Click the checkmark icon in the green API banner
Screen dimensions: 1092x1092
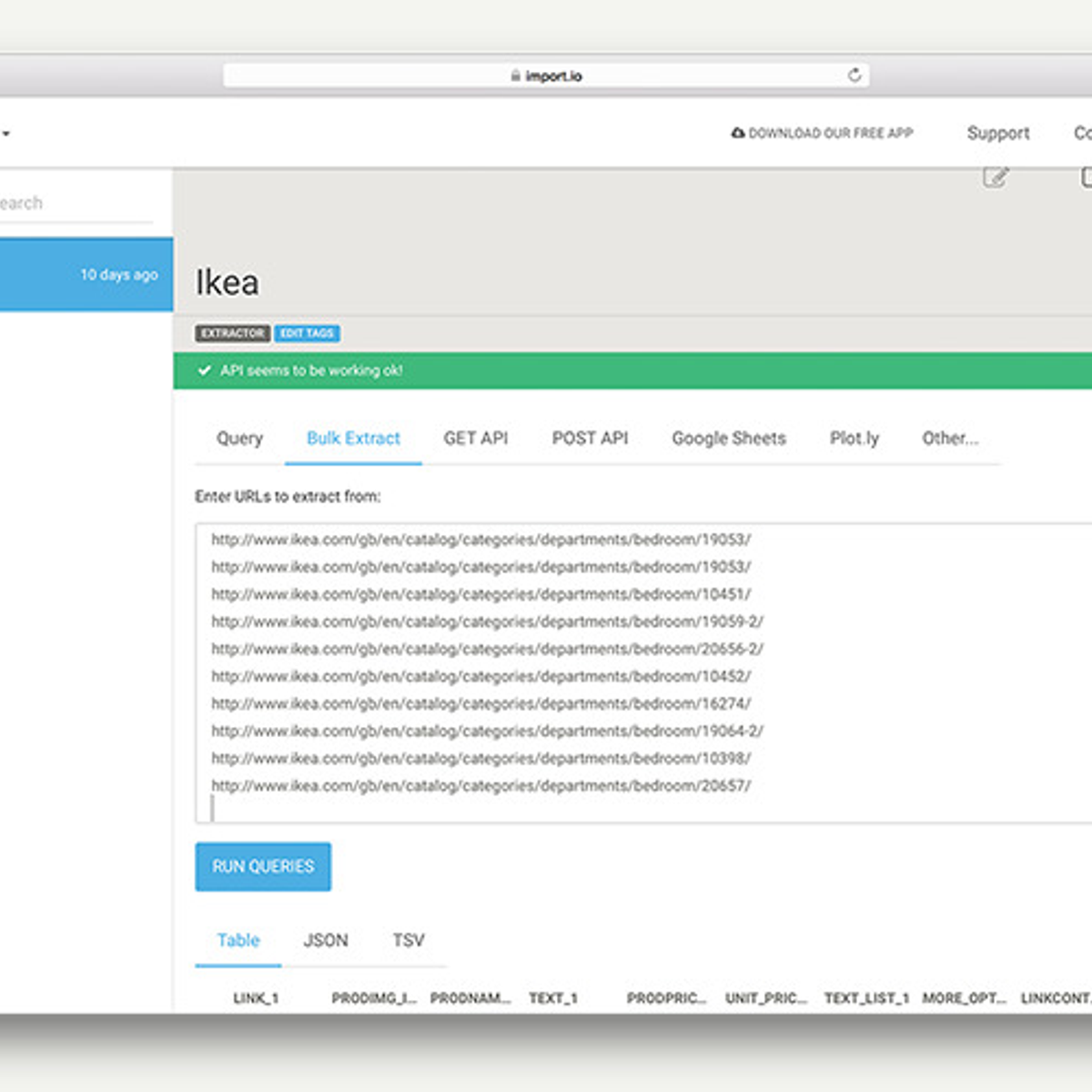coord(205,370)
